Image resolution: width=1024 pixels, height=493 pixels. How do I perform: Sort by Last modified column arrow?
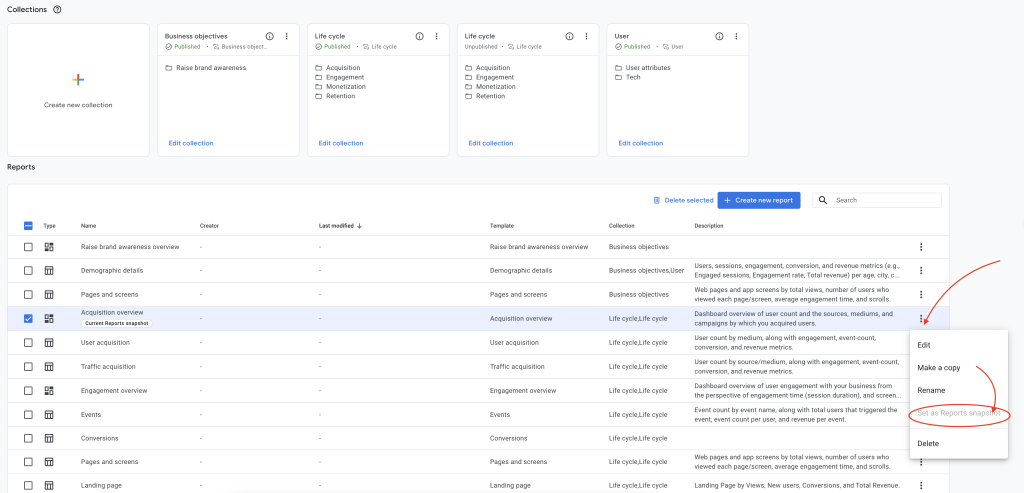[x=359, y=226]
